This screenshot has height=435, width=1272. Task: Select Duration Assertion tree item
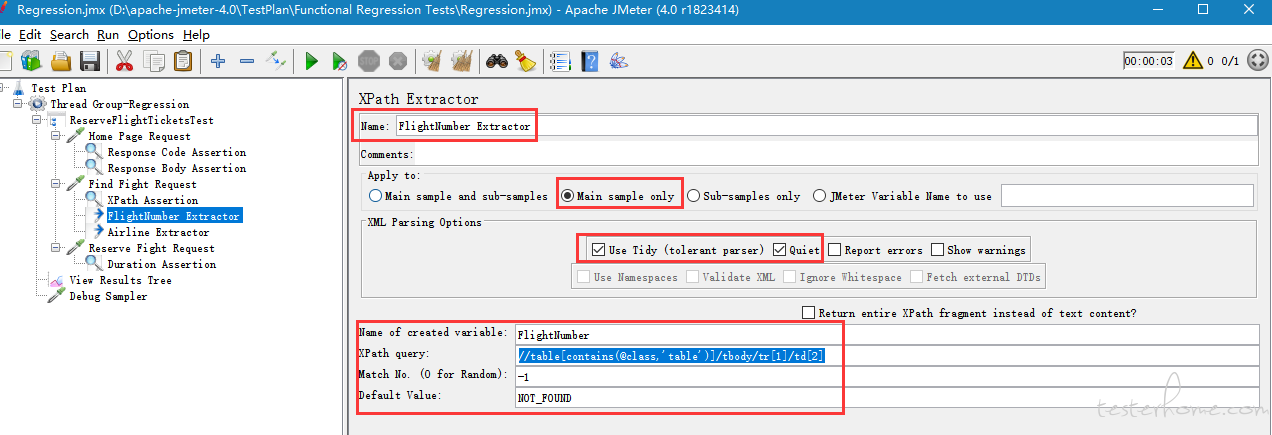tap(161, 264)
